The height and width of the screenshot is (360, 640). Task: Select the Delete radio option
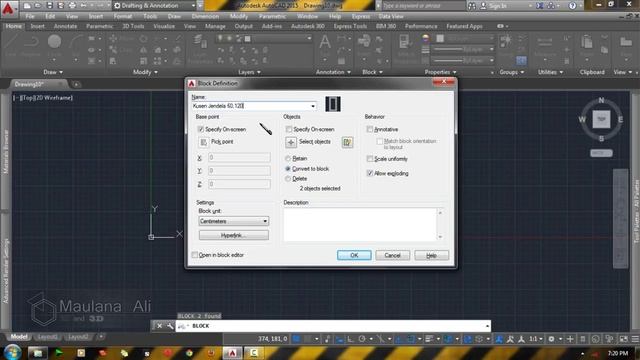288,179
